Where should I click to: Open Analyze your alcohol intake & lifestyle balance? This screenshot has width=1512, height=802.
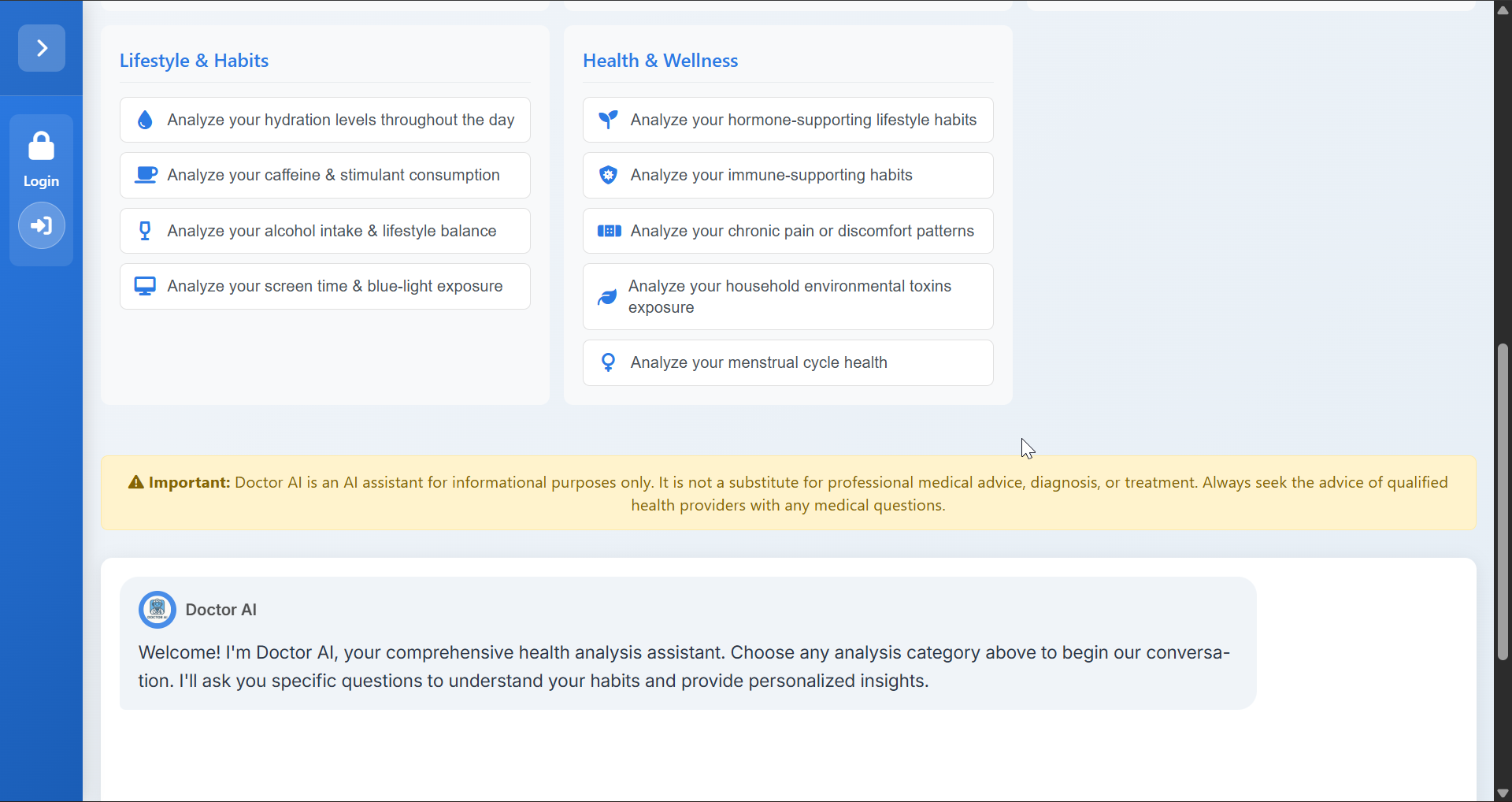(325, 231)
